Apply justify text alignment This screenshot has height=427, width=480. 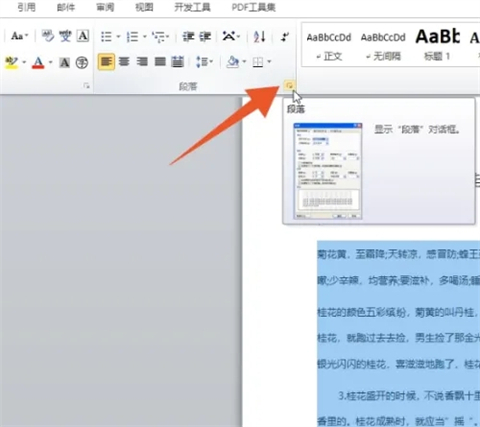tap(160, 62)
